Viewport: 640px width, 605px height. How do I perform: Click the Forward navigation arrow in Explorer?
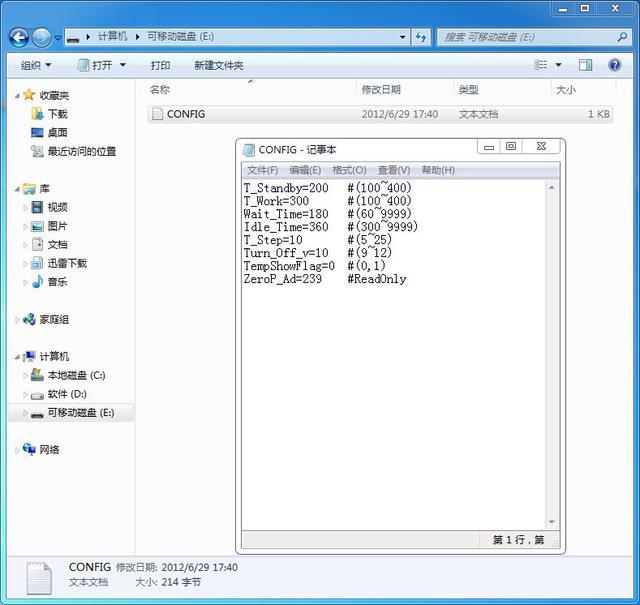(42, 38)
